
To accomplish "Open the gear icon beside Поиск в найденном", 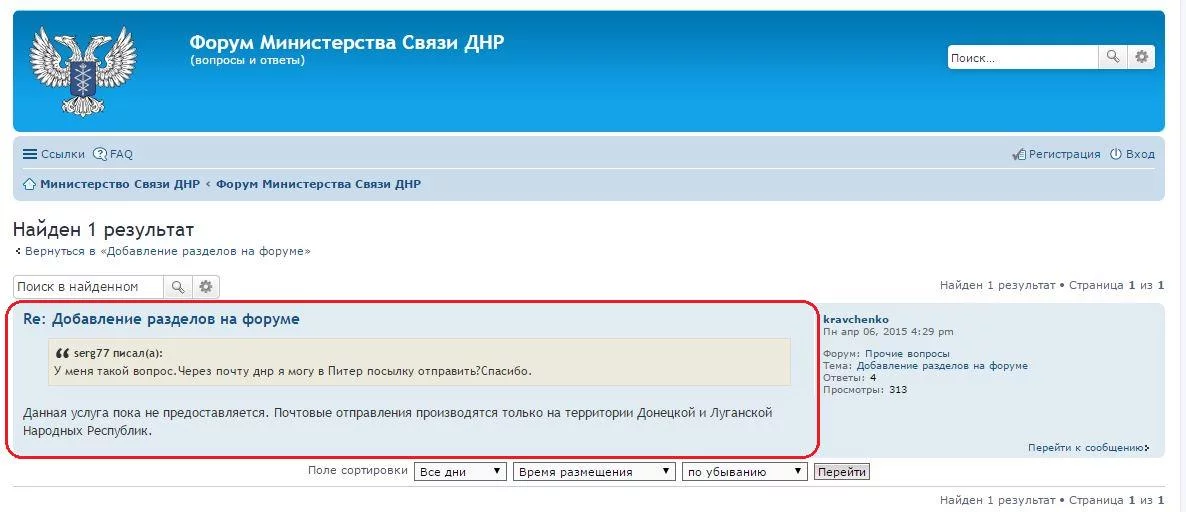I will pos(206,287).
